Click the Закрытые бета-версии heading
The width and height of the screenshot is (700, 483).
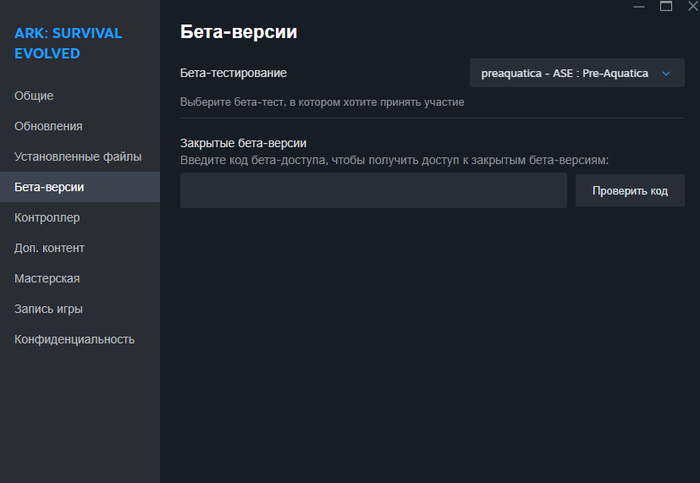[x=243, y=143]
